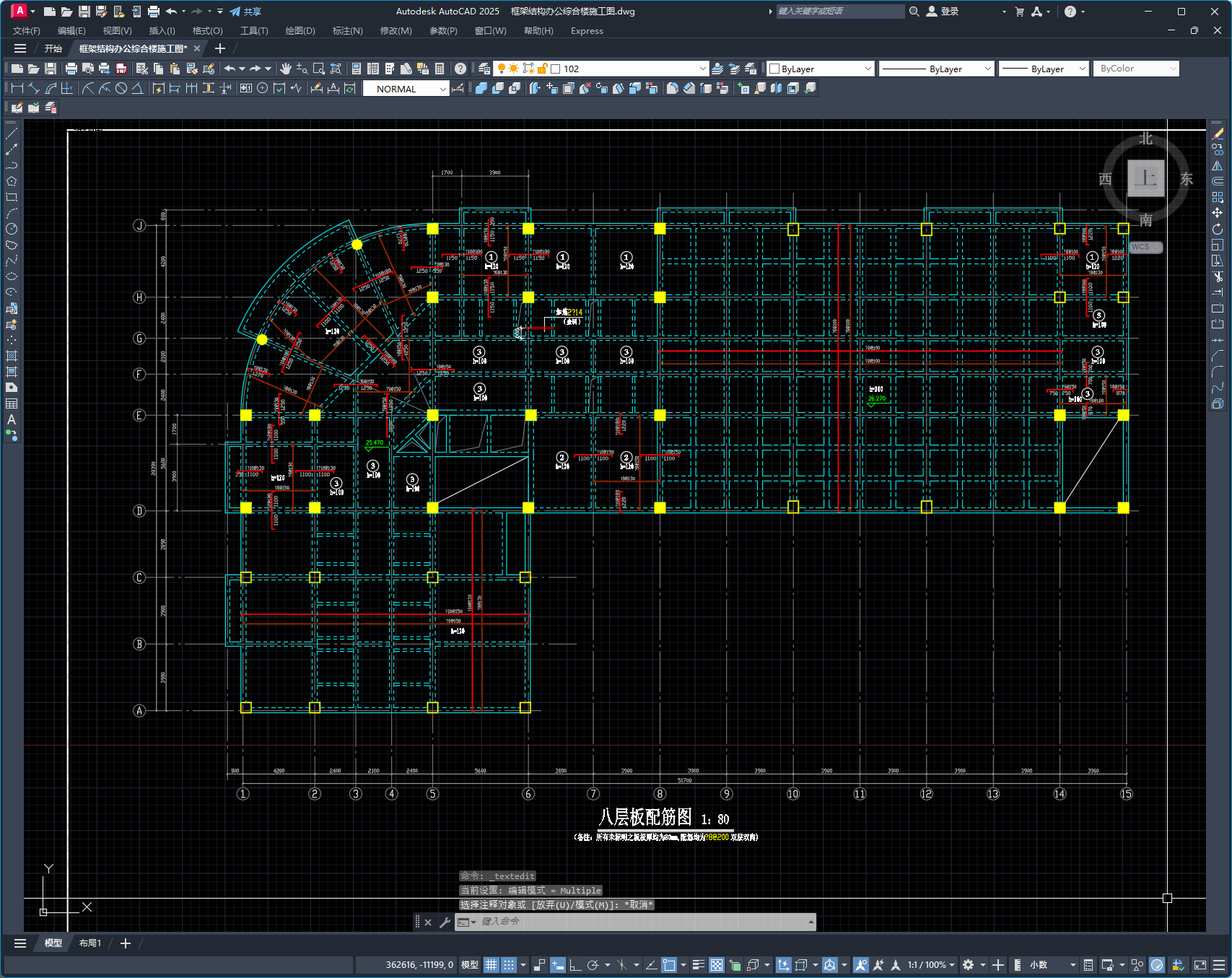Toggle grid display in status bar
This screenshot has width=1232, height=978.
(x=492, y=965)
